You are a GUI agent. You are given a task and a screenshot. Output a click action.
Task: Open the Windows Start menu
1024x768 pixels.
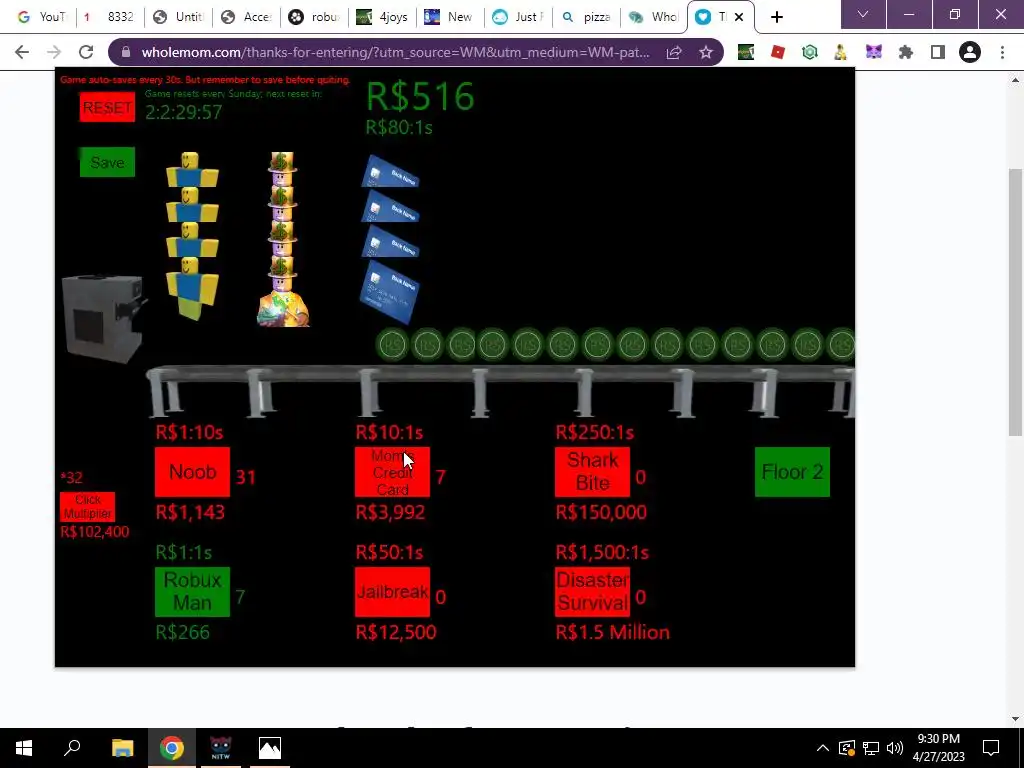pyautogui.click(x=24, y=748)
